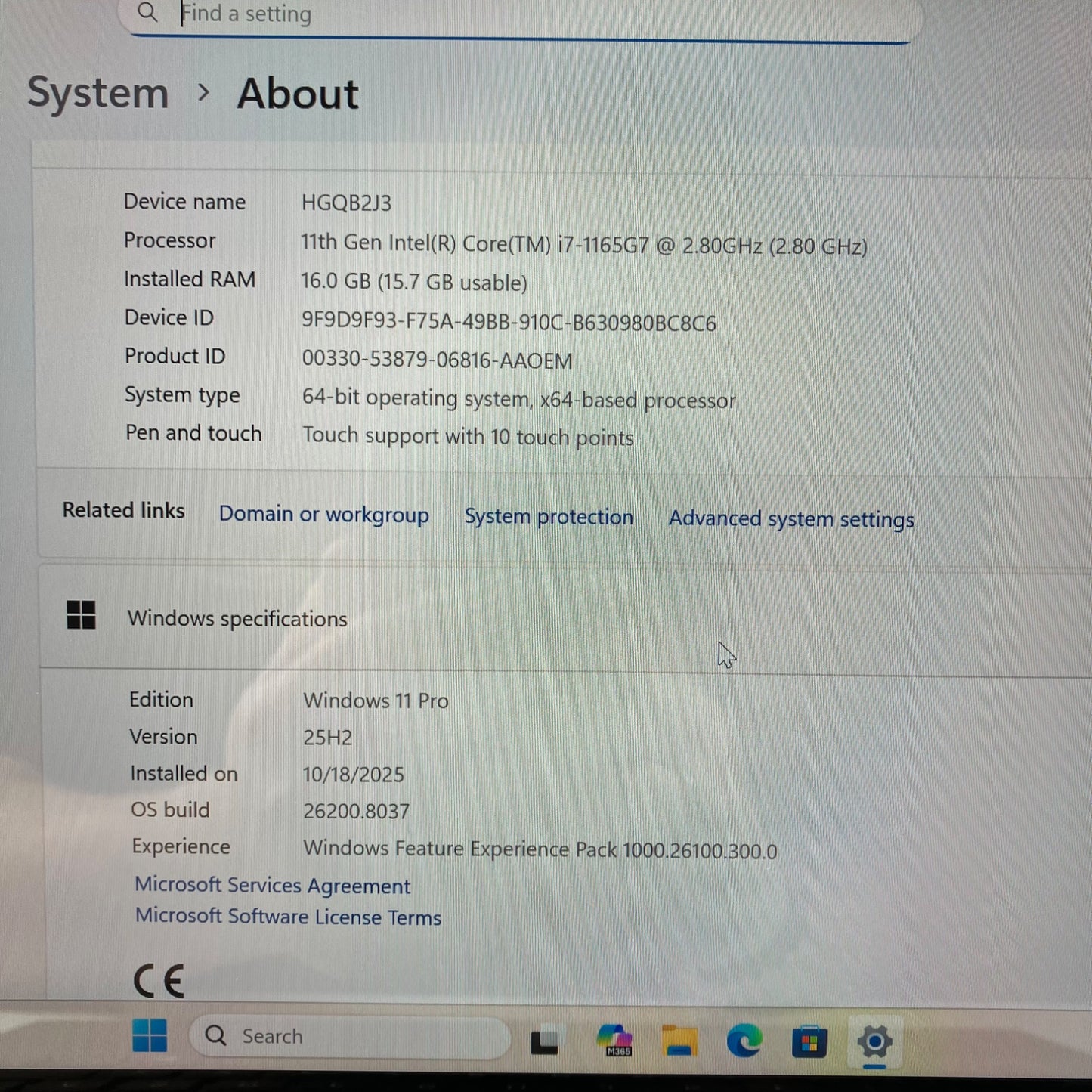This screenshot has width=1092, height=1092.
Task: Select the System breadcrumb
Action: click(x=97, y=92)
